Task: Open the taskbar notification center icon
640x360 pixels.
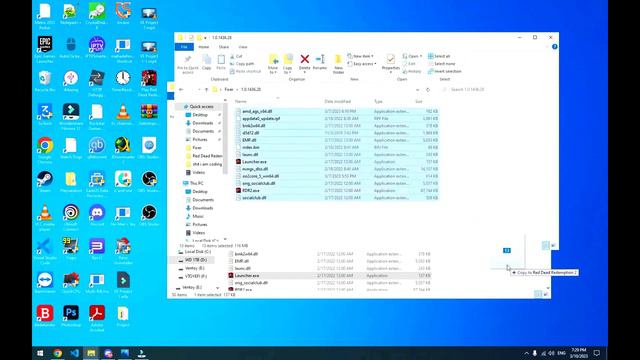Action: 597,353
